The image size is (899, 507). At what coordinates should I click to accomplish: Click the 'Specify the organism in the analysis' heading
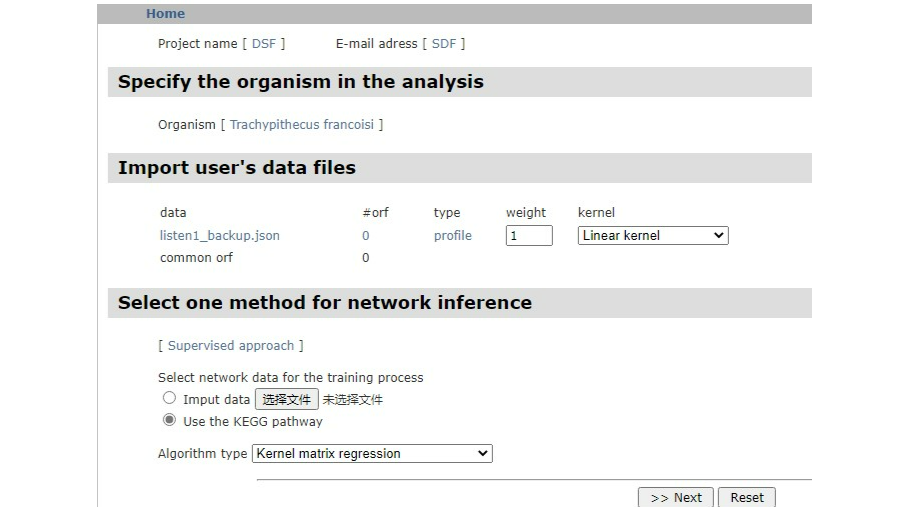[301, 82]
